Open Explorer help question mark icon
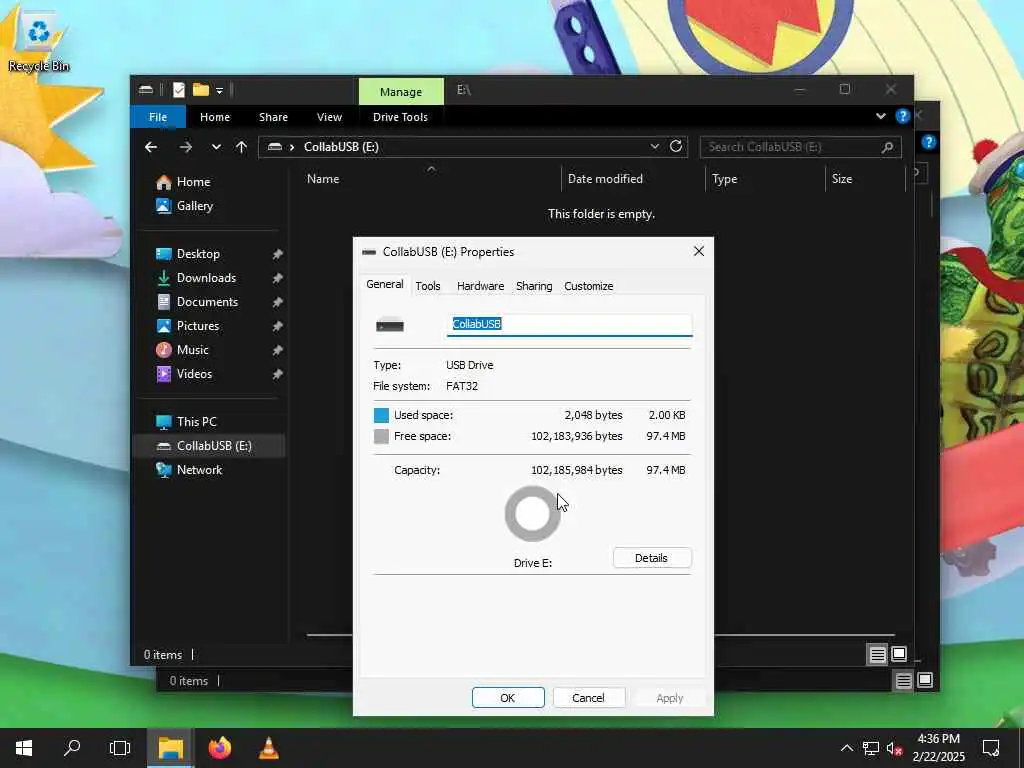This screenshot has height=768, width=1024. point(903,116)
